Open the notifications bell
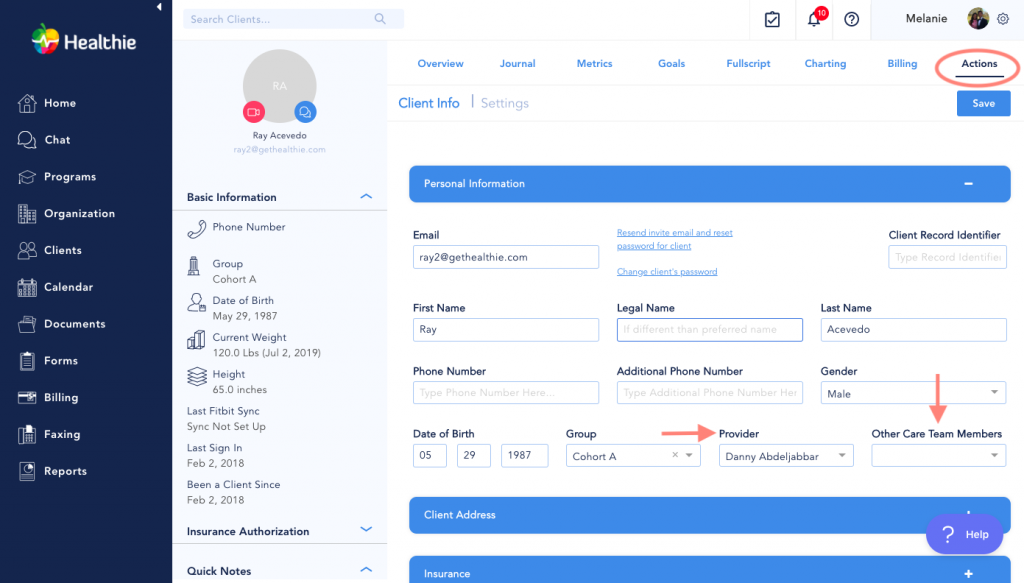The height and width of the screenshot is (583, 1024). [812, 19]
